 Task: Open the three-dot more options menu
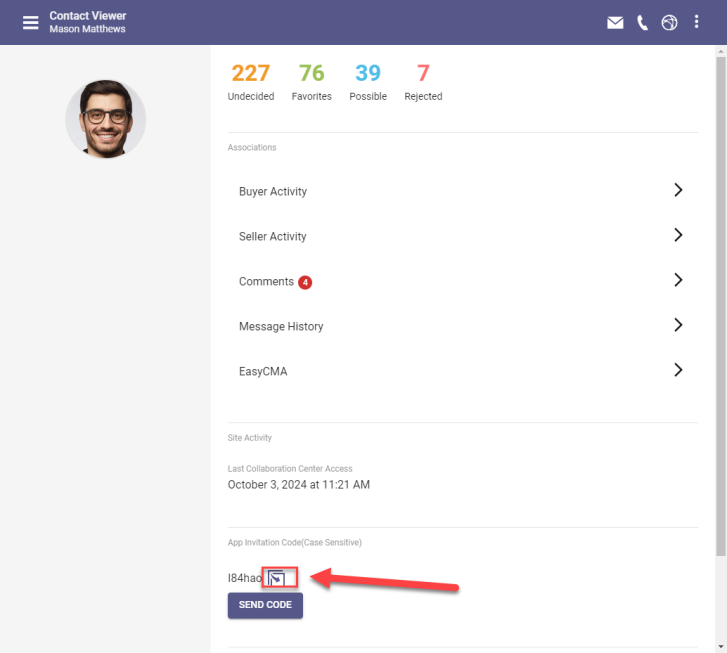696,22
